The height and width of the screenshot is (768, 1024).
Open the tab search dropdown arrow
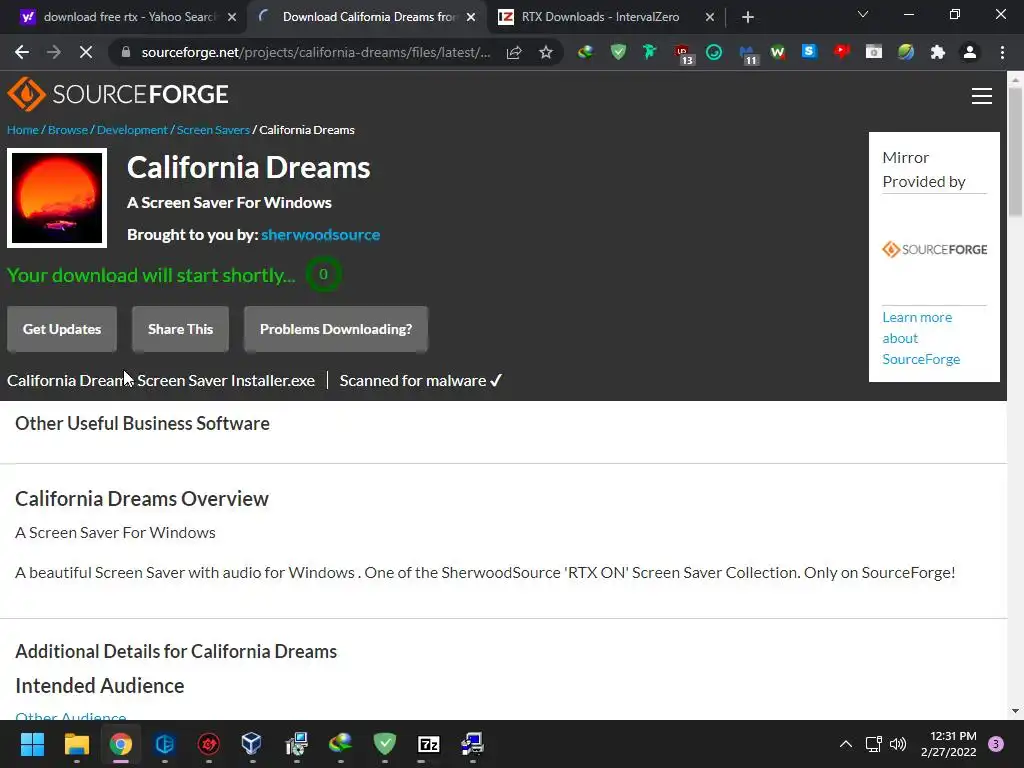tap(863, 14)
